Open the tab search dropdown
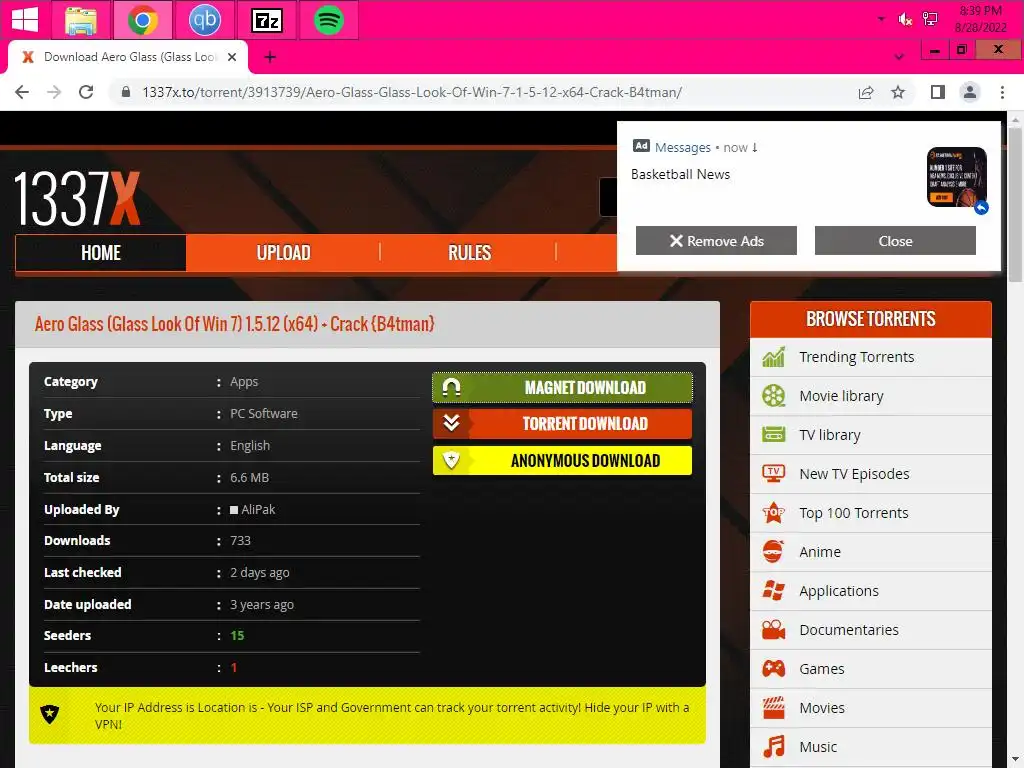Screen dimensions: 1024x768 (899, 57)
